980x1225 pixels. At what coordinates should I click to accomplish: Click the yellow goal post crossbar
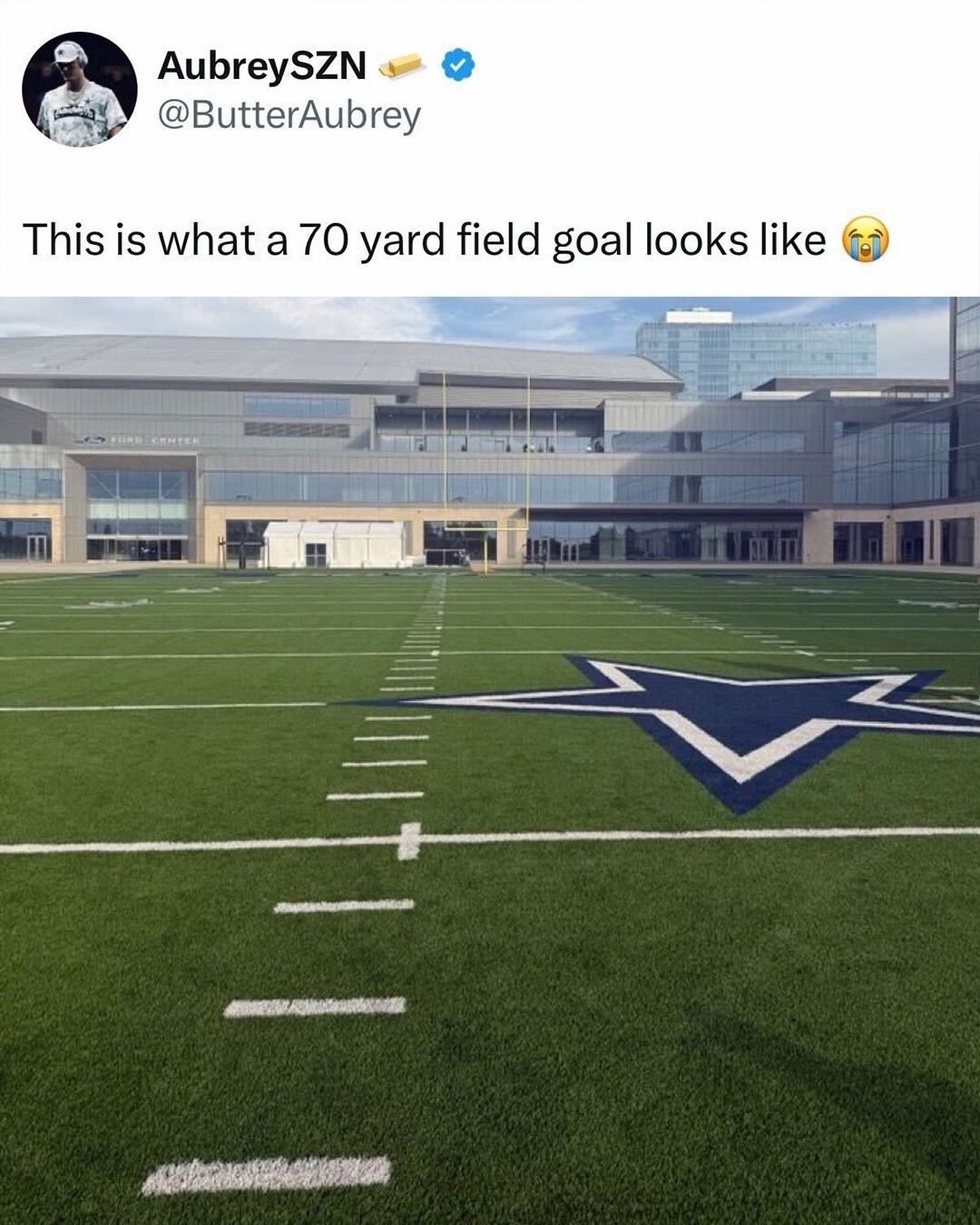[485, 524]
